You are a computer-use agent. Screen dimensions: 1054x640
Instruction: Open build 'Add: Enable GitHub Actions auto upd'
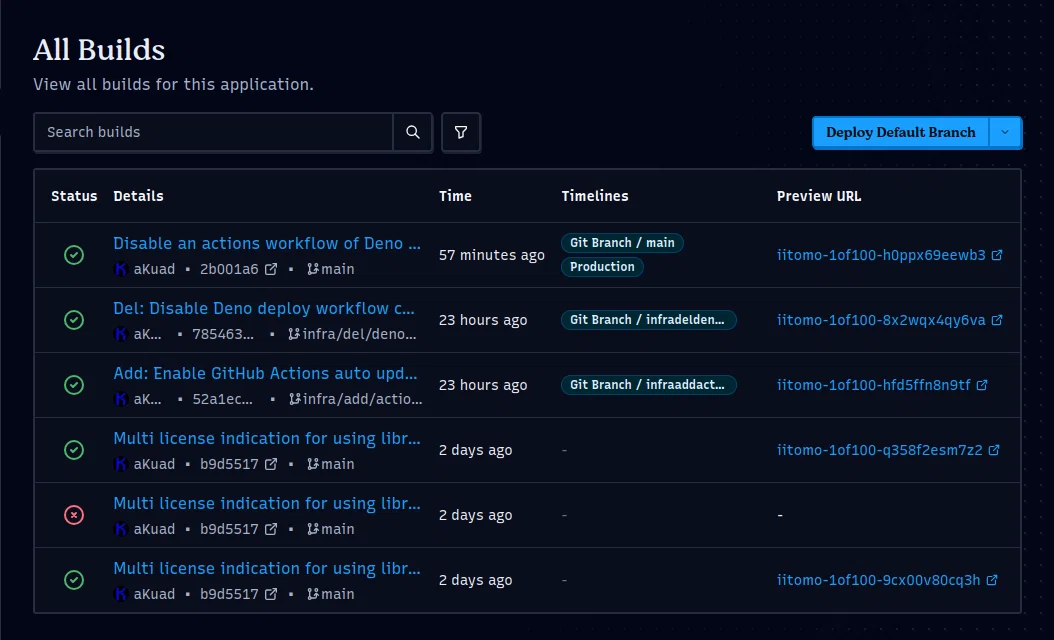tap(265, 374)
